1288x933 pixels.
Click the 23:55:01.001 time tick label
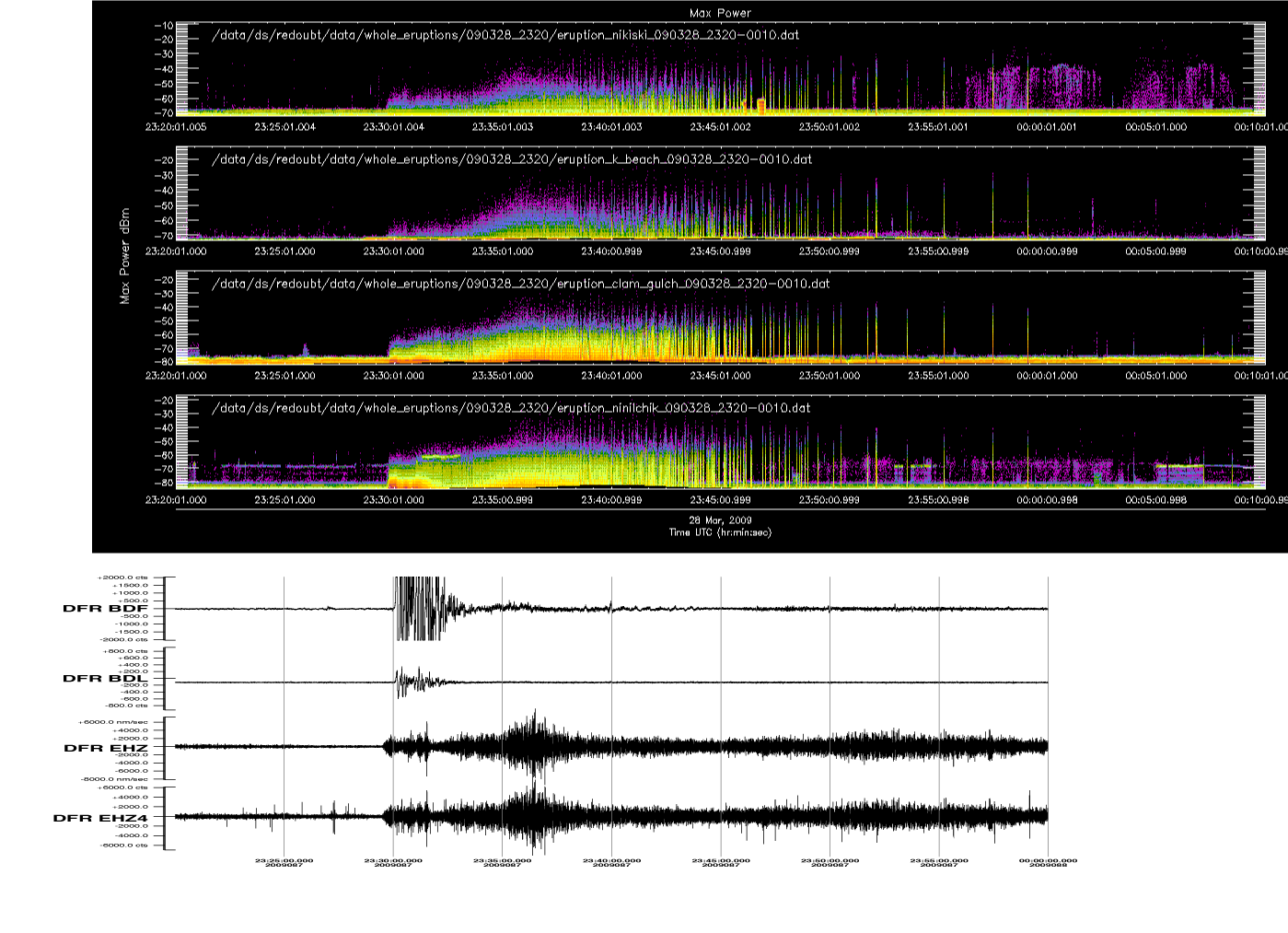pos(937,127)
